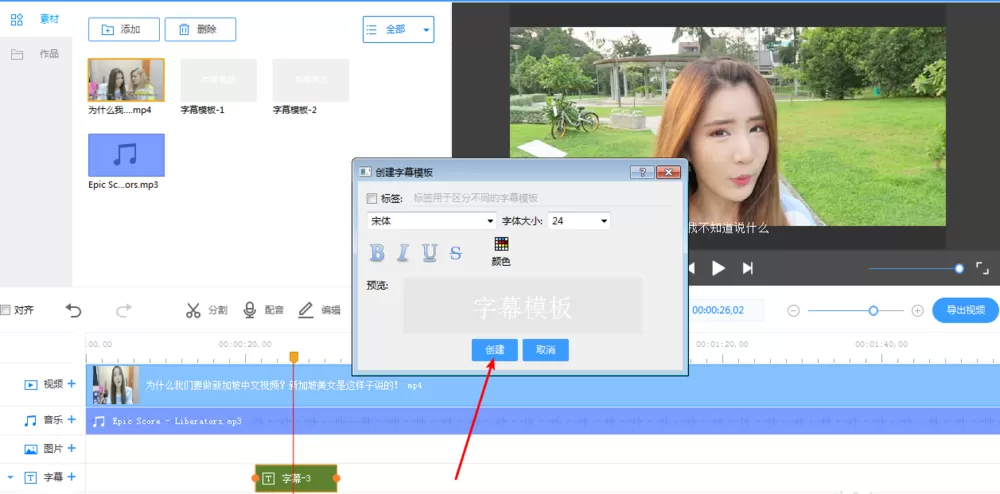Click the undo arrow icon
This screenshot has width=1000, height=494.
point(74,310)
